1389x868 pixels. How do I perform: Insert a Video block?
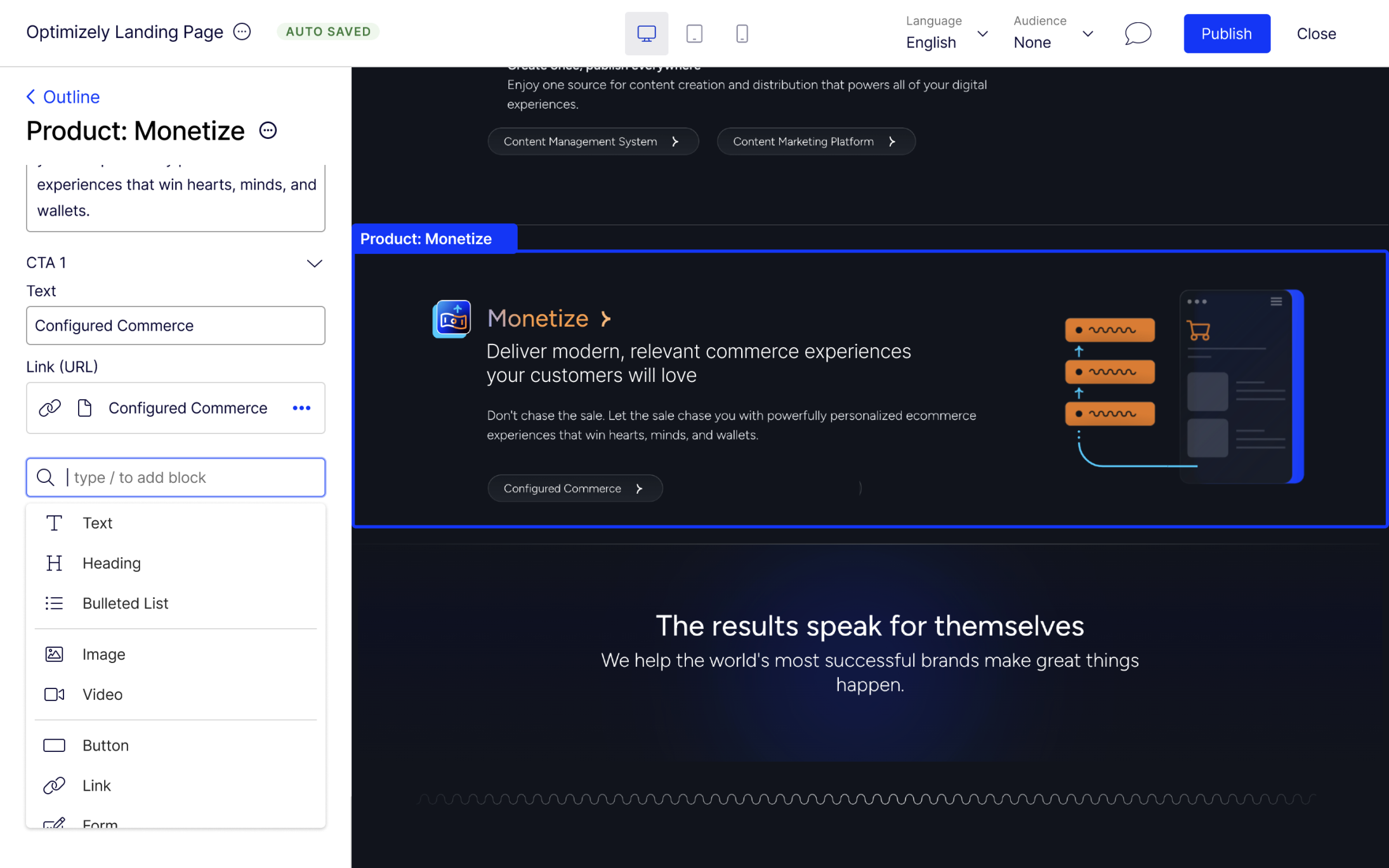(102, 694)
